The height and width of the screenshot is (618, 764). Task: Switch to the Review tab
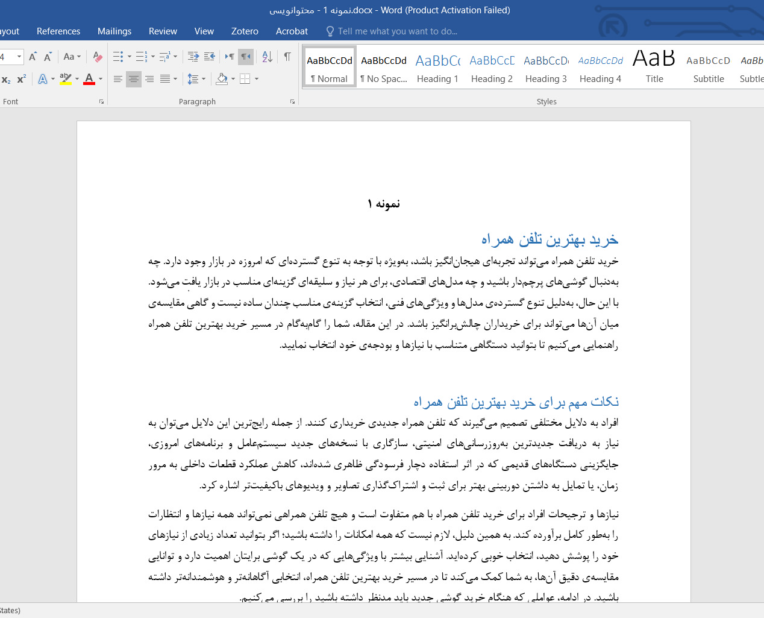(163, 31)
